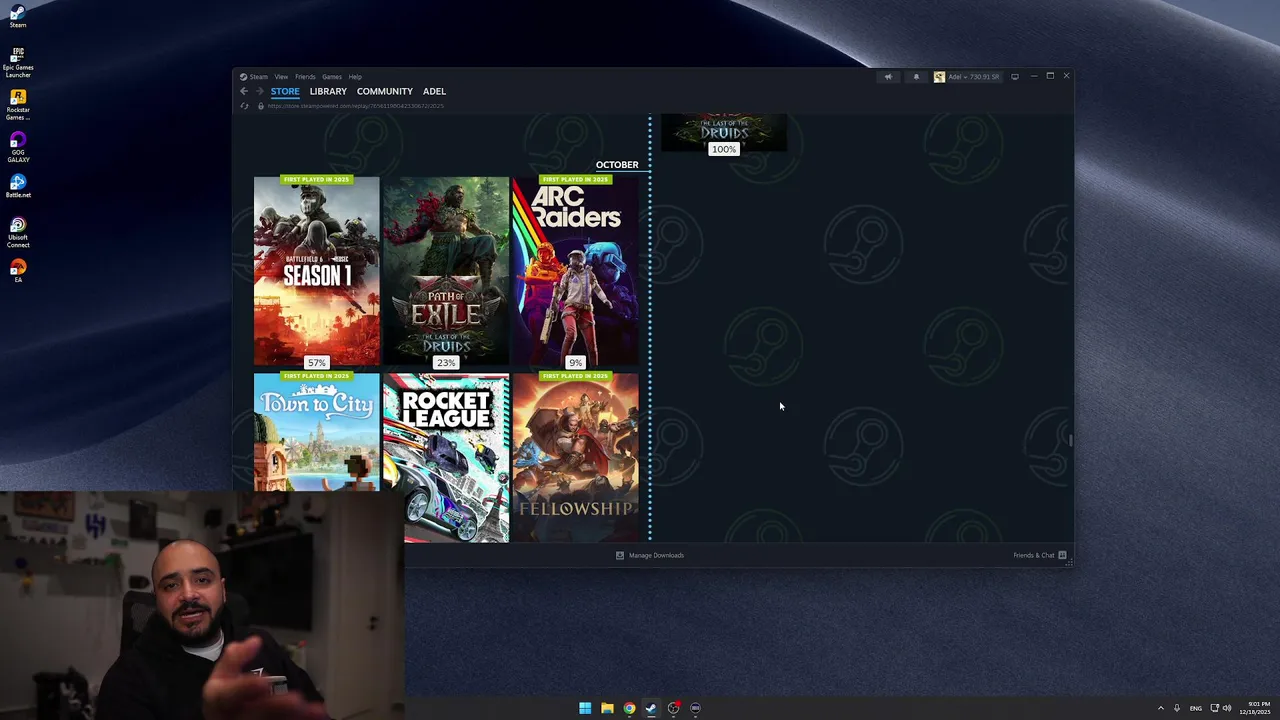Open the ARC Raiders cover
This screenshot has height=720, width=1280.
tap(575, 271)
